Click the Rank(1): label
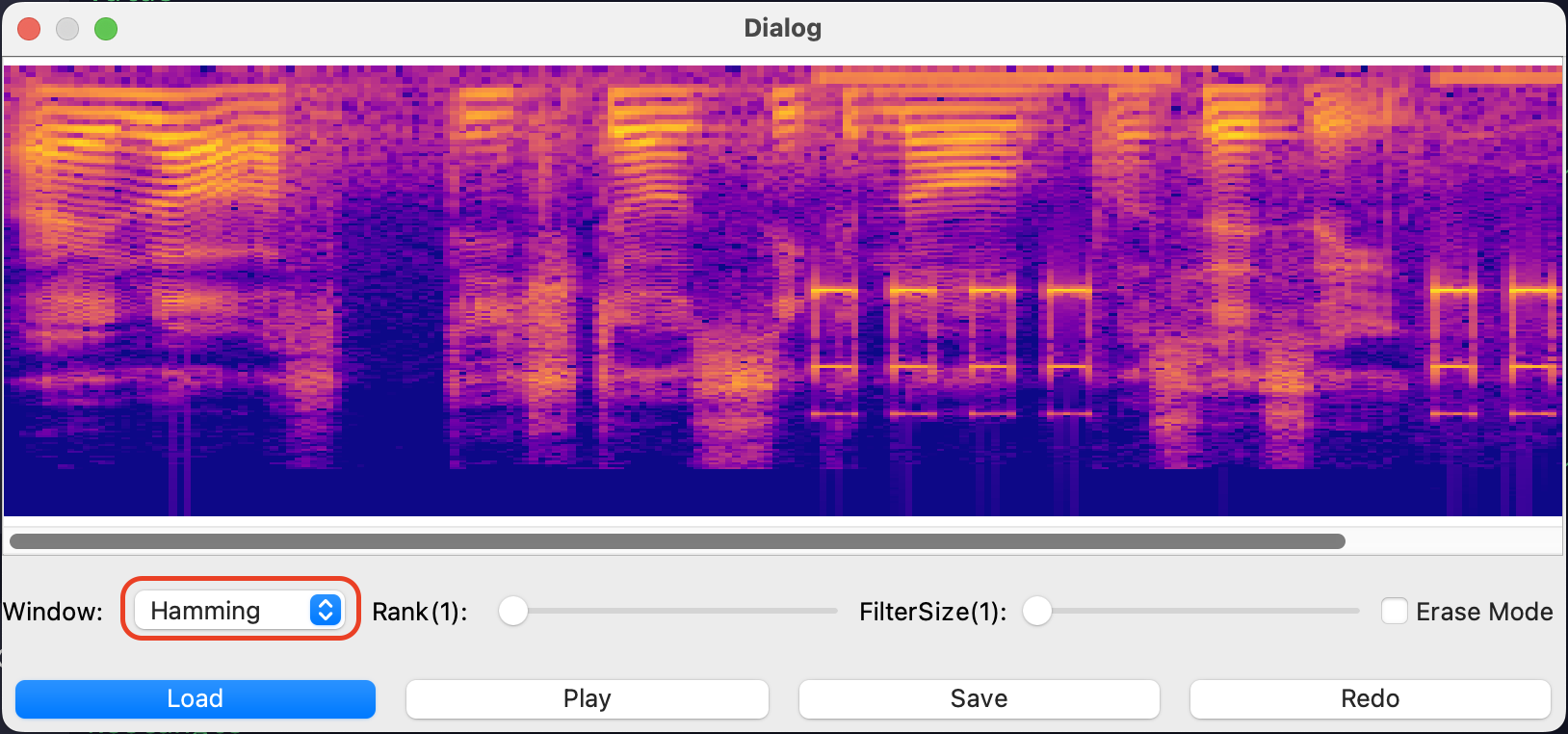 [420, 612]
